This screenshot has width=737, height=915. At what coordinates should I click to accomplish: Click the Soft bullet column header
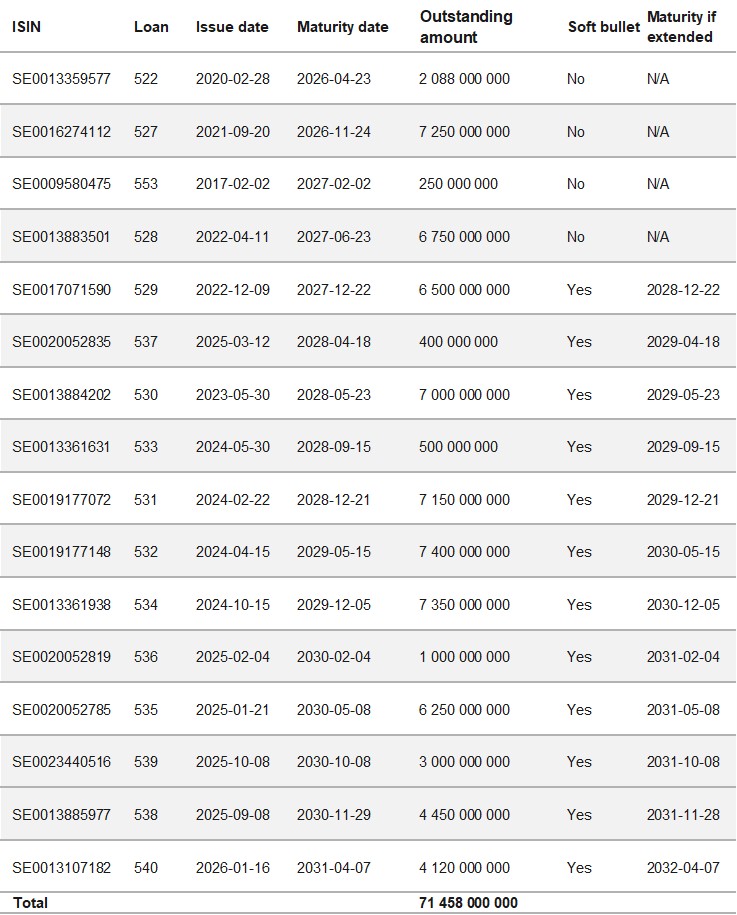tap(604, 27)
